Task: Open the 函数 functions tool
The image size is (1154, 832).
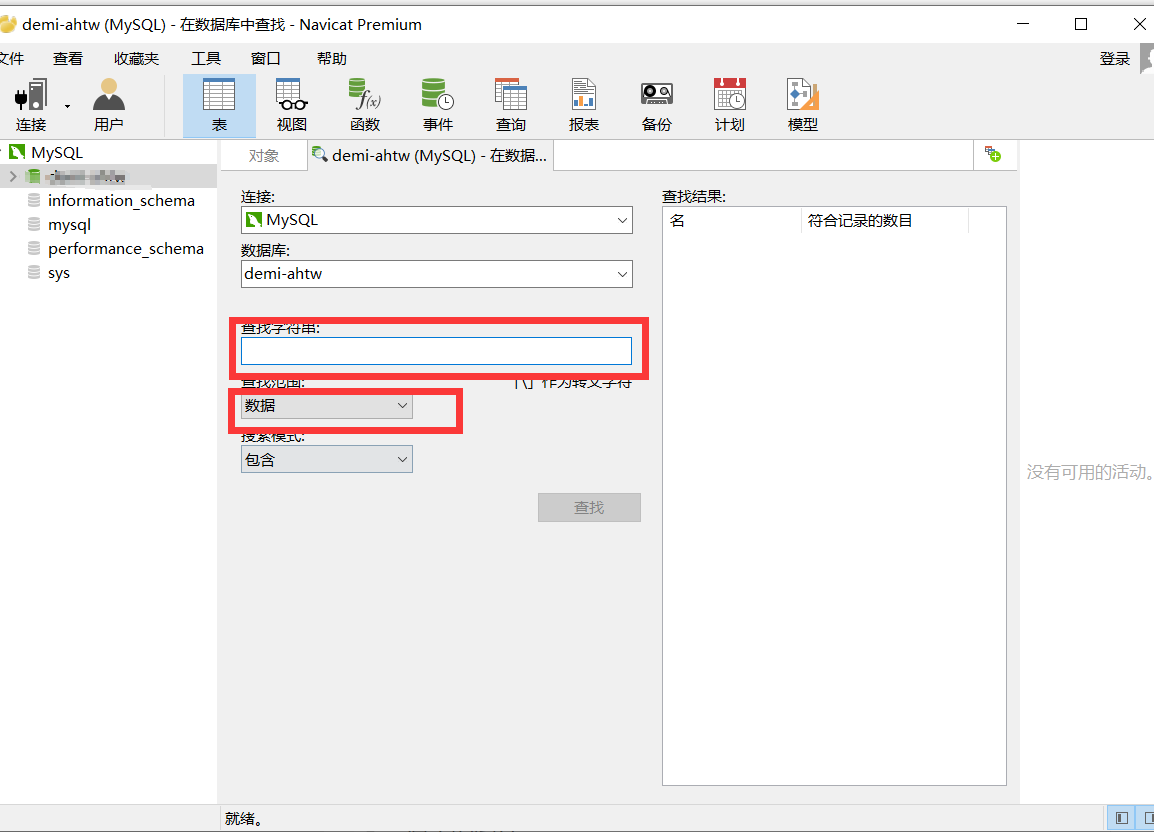Action: point(365,105)
